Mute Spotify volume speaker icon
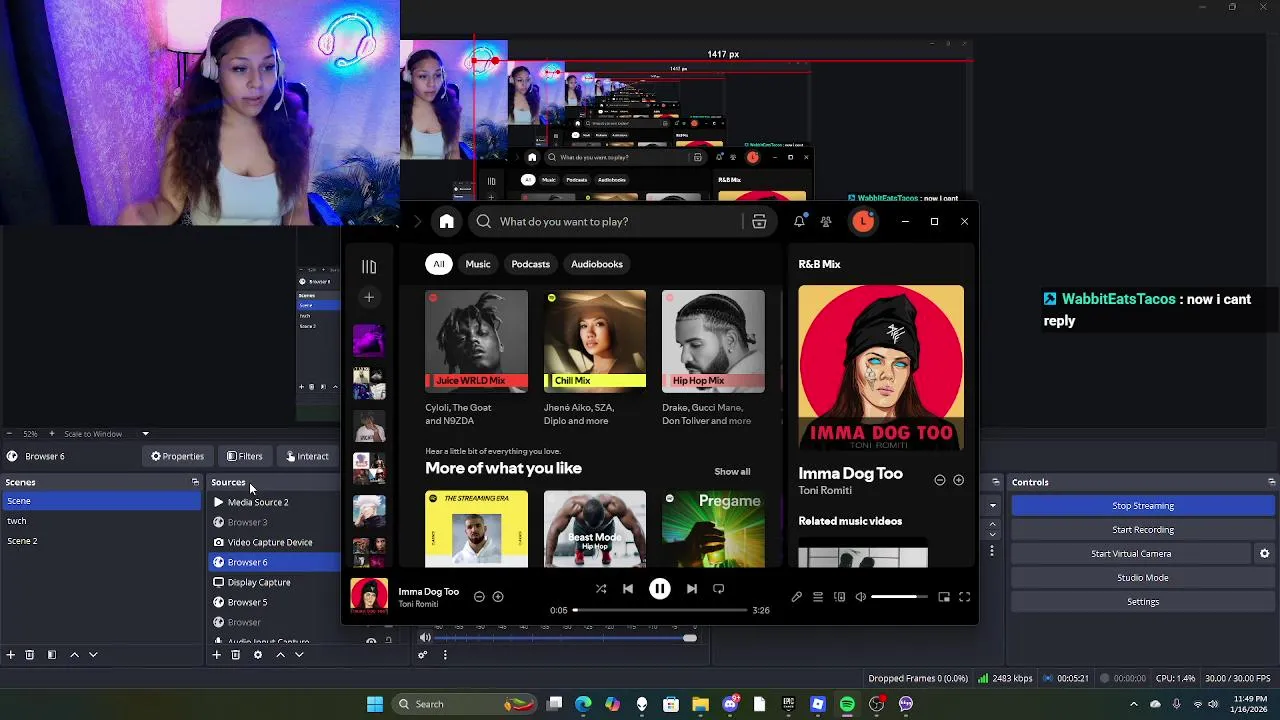The image size is (1280, 720). [861, 597]
